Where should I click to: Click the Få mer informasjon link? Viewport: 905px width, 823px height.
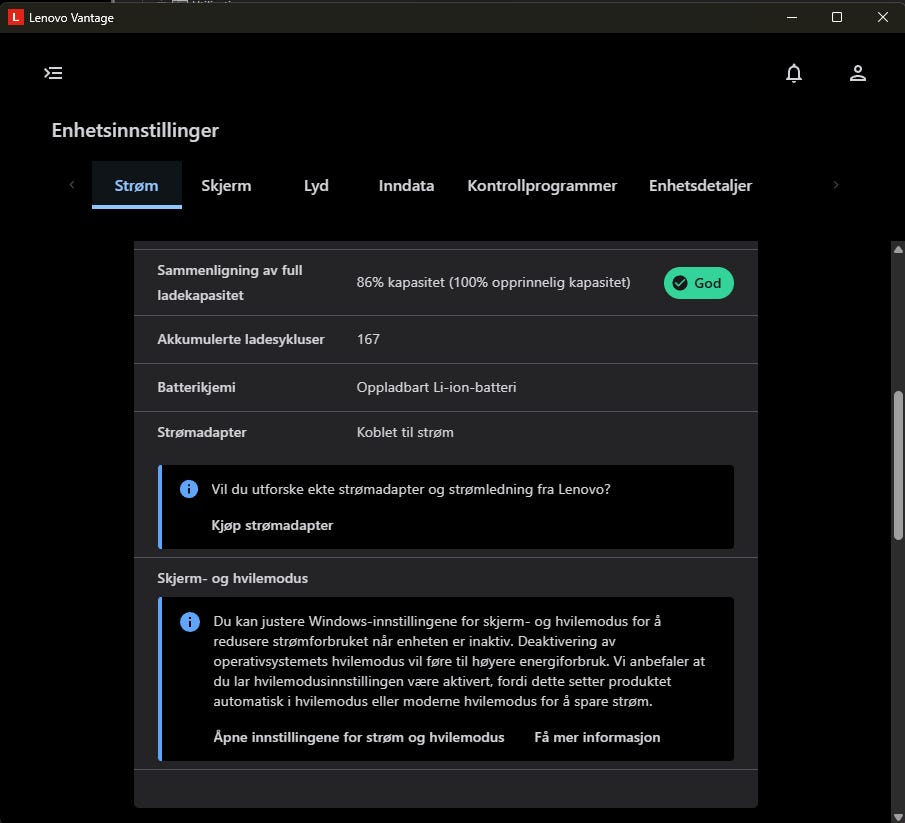click(x=597, y=737)
